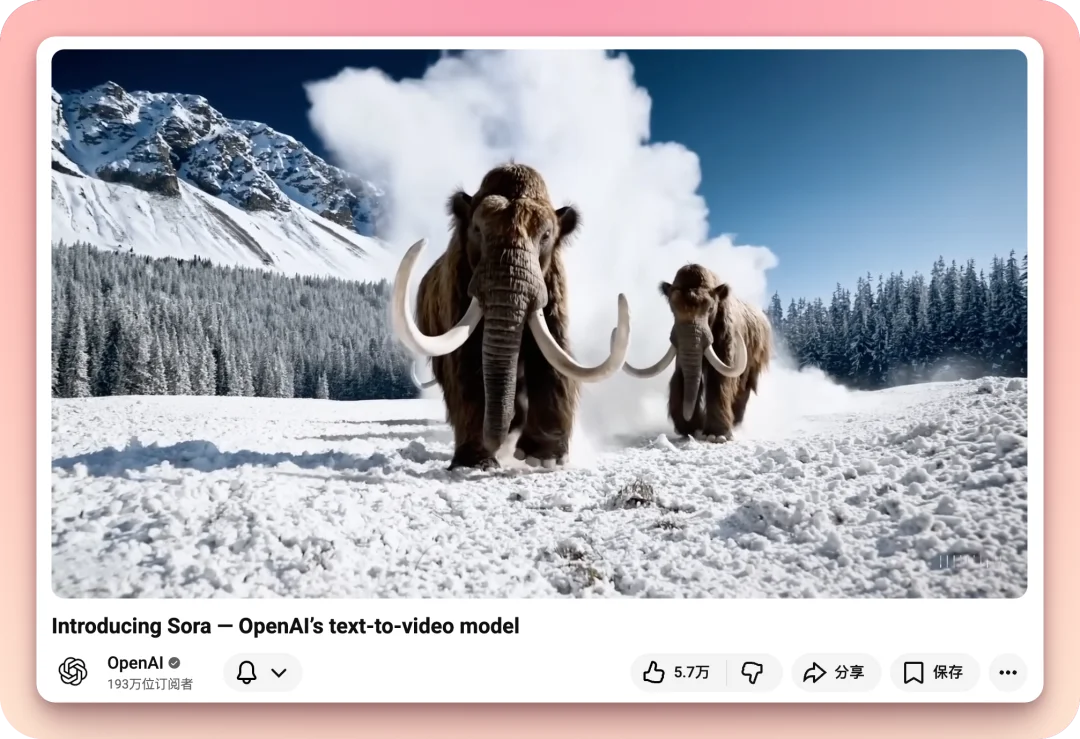Screen dimensions: 1080x739
Task: Click the verified badge beside OpenAI
Action: coord(174,663)
